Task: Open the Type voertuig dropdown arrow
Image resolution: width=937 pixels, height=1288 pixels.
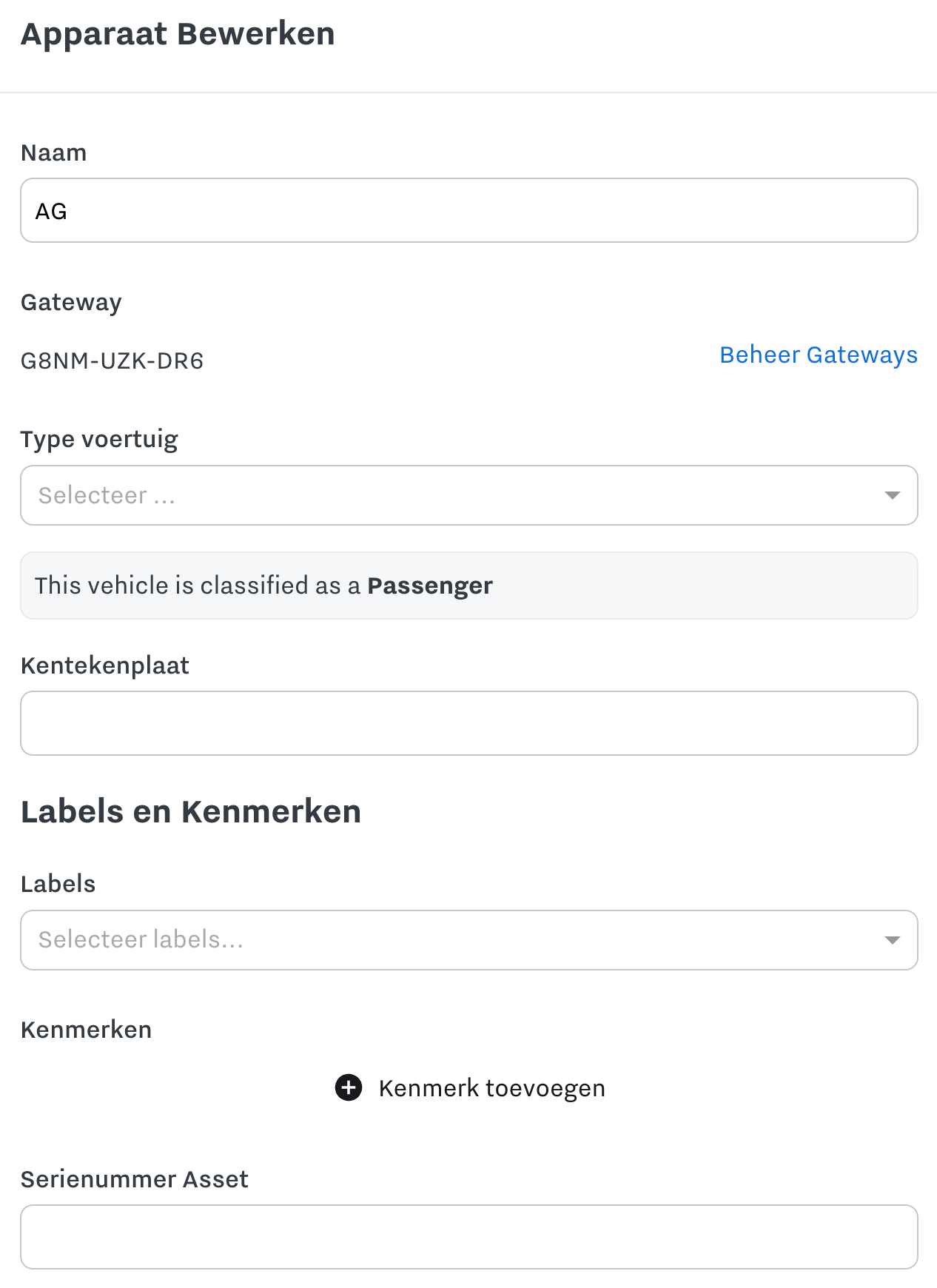Action: click(892, 495)
